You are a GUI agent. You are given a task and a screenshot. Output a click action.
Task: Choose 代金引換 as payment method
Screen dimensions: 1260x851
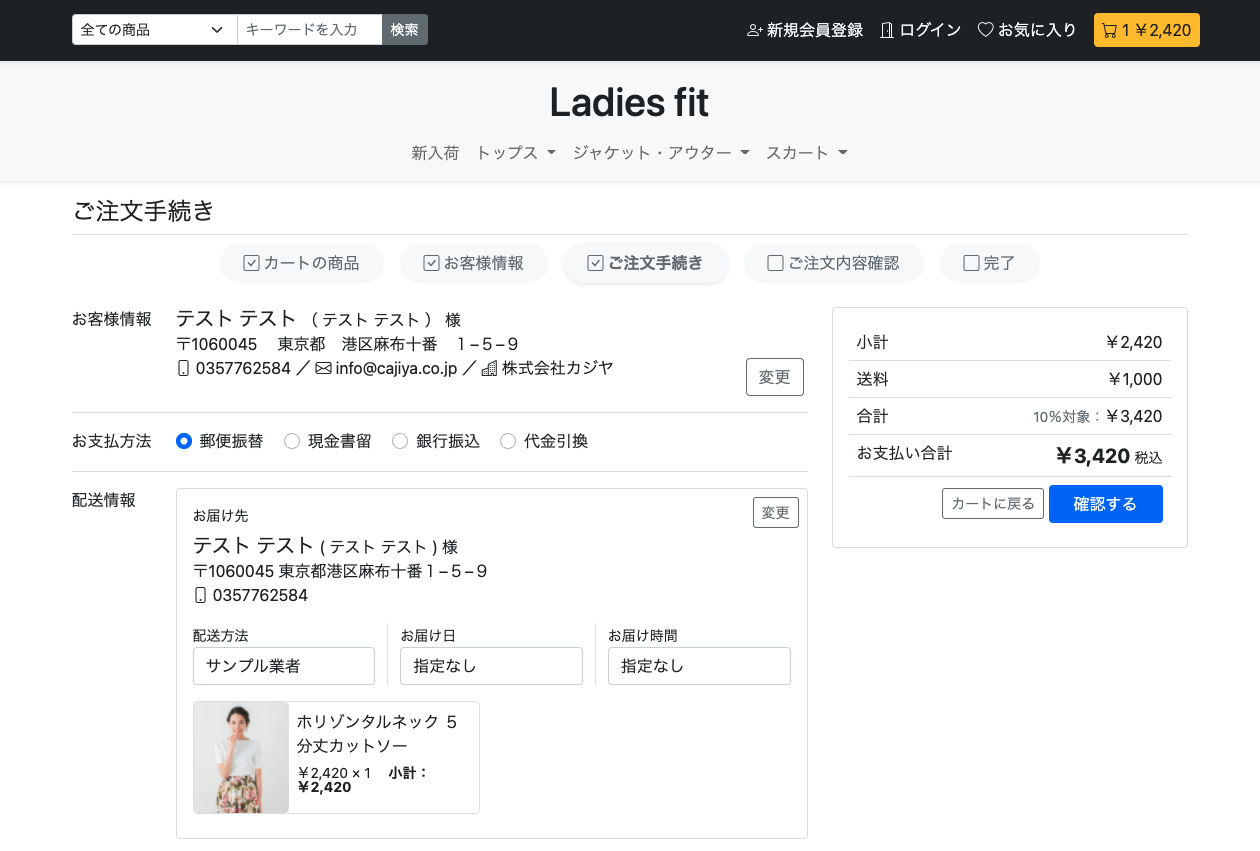click(x=507, y=440)
